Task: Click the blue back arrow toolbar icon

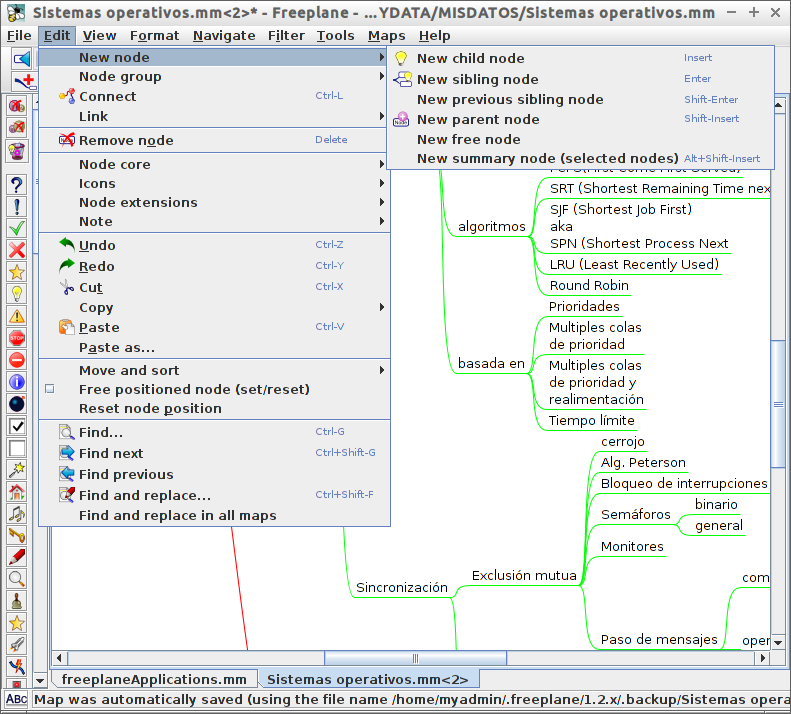Action: pos(22,59)
